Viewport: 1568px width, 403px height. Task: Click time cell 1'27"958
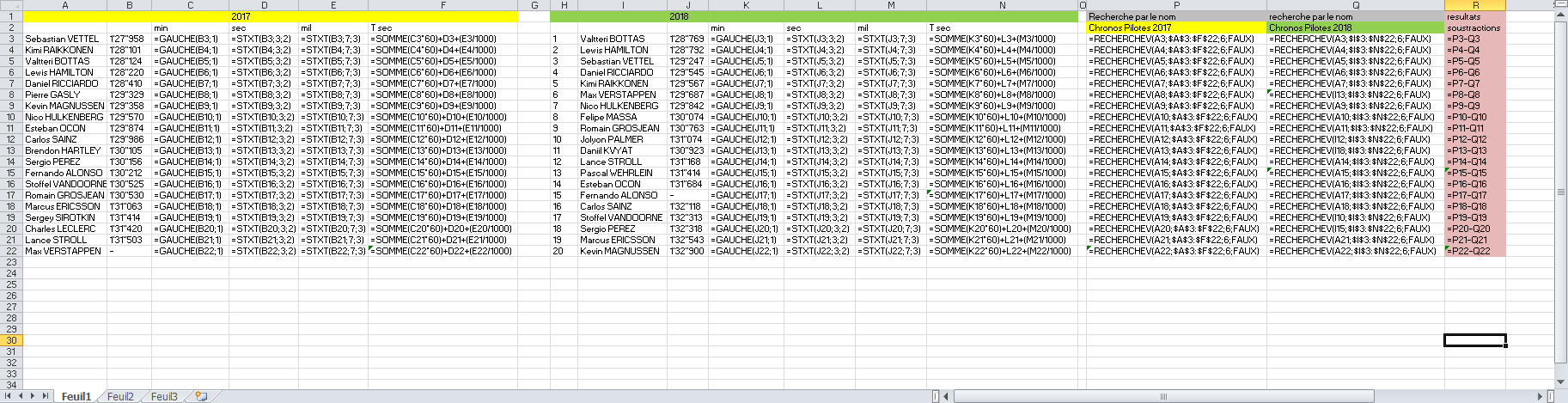[130, 39]
